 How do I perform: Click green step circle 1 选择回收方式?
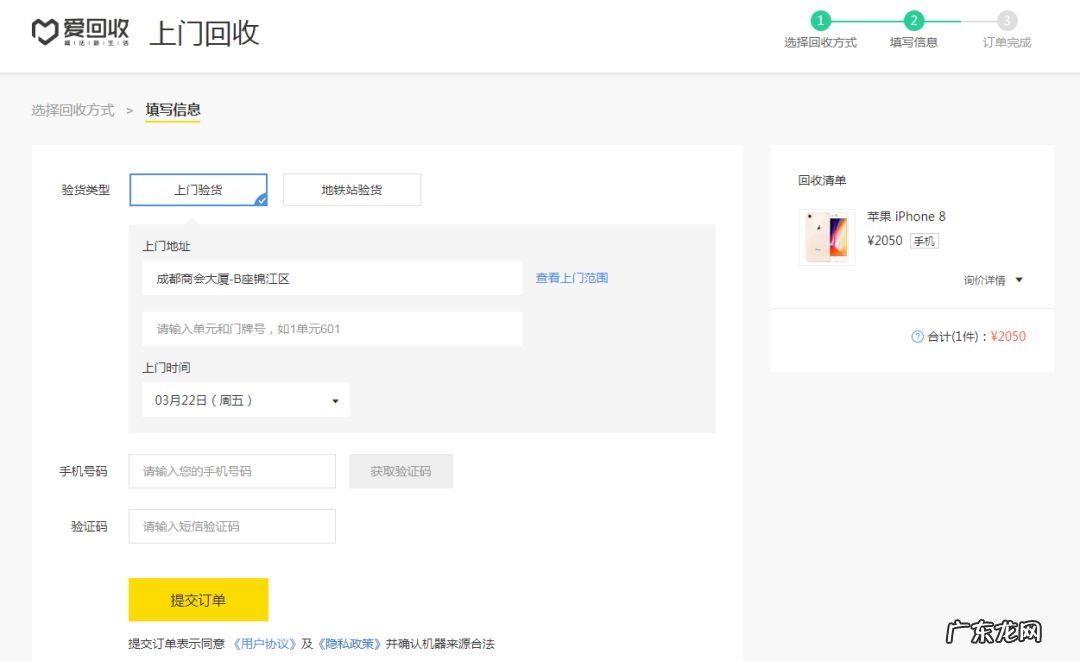(x=821, y=20)
